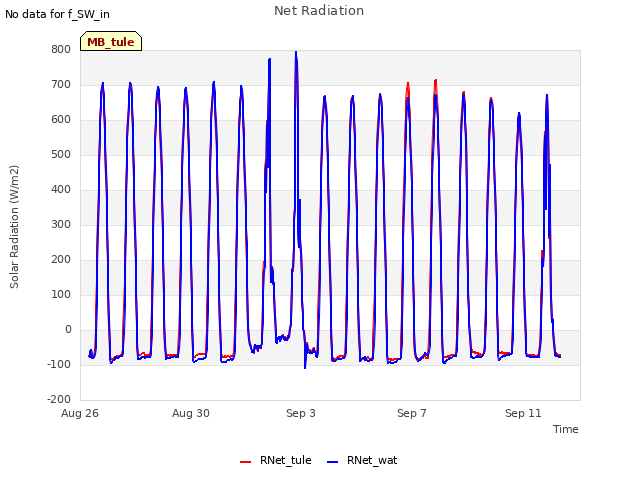Click the 800 y-axis tick label
The height and width of the screenshot is (480, 640).
coord(61,50)
